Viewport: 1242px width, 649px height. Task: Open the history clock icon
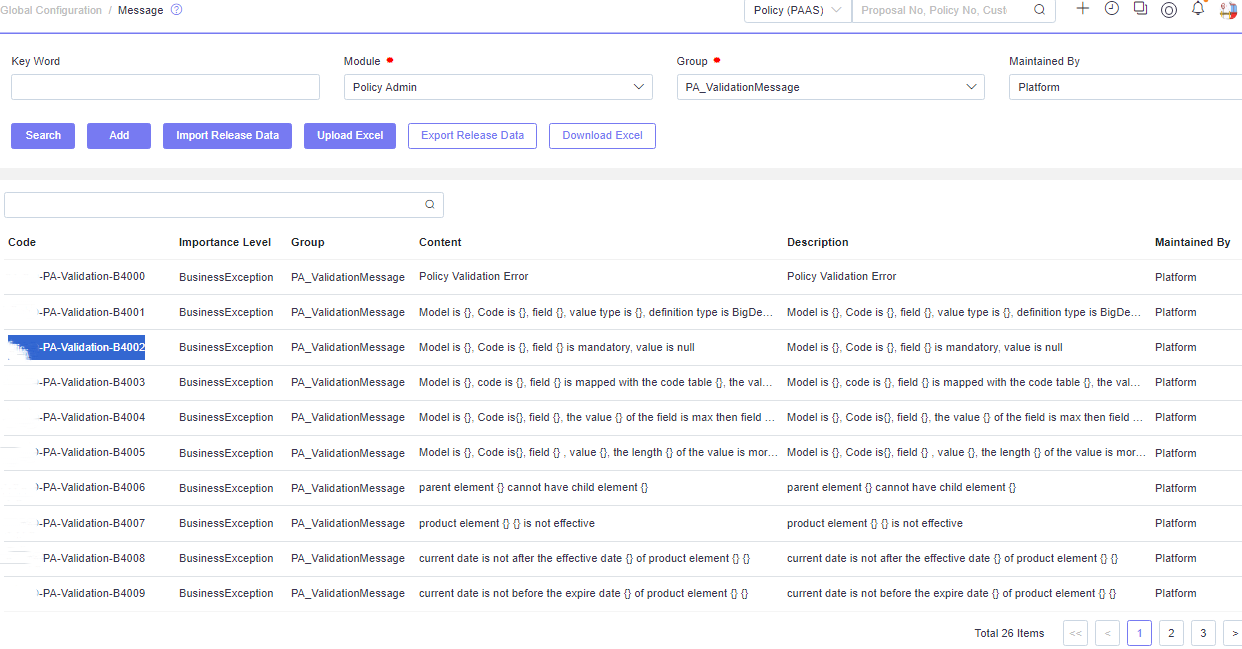[x=1111, y=8]
